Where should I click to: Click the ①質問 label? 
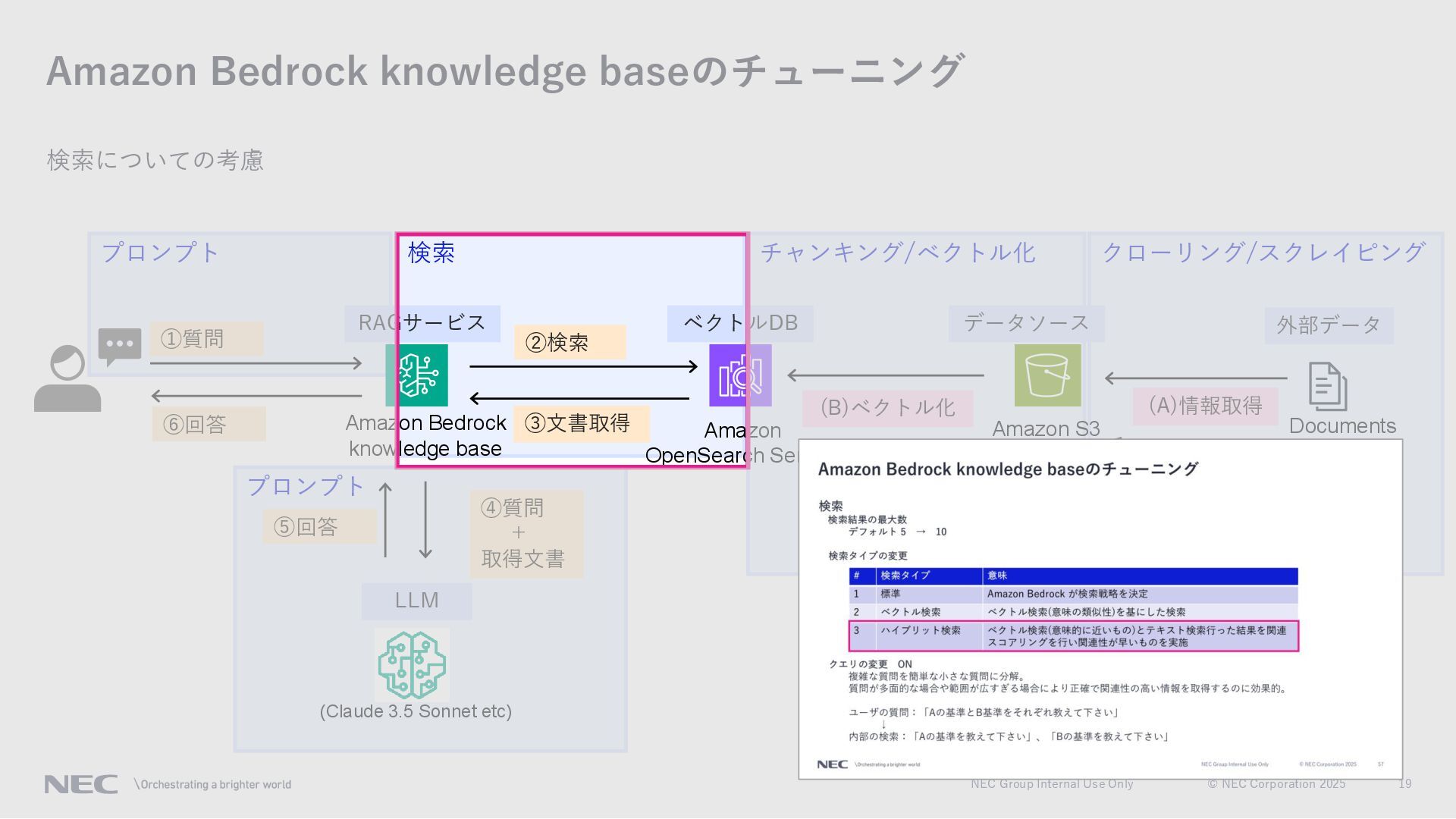coord(206,338)
